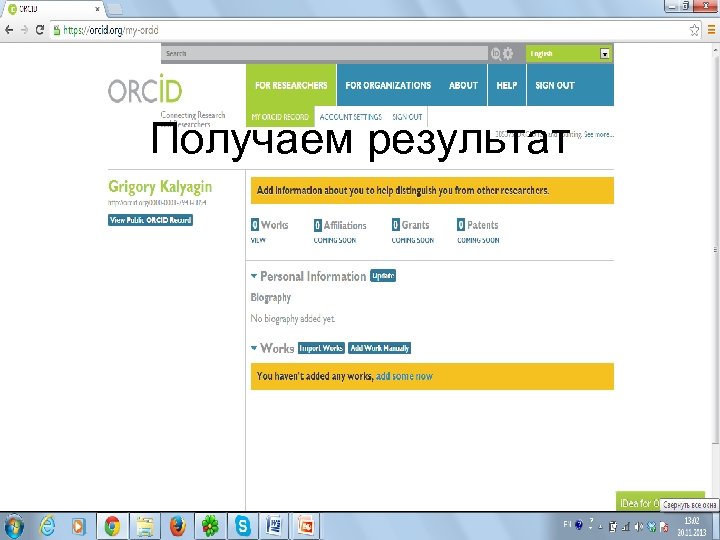Launch Internet Explorer from the taskbar
Screen dimensions: 720x540
pyautogui.click(x=47, y=526)
